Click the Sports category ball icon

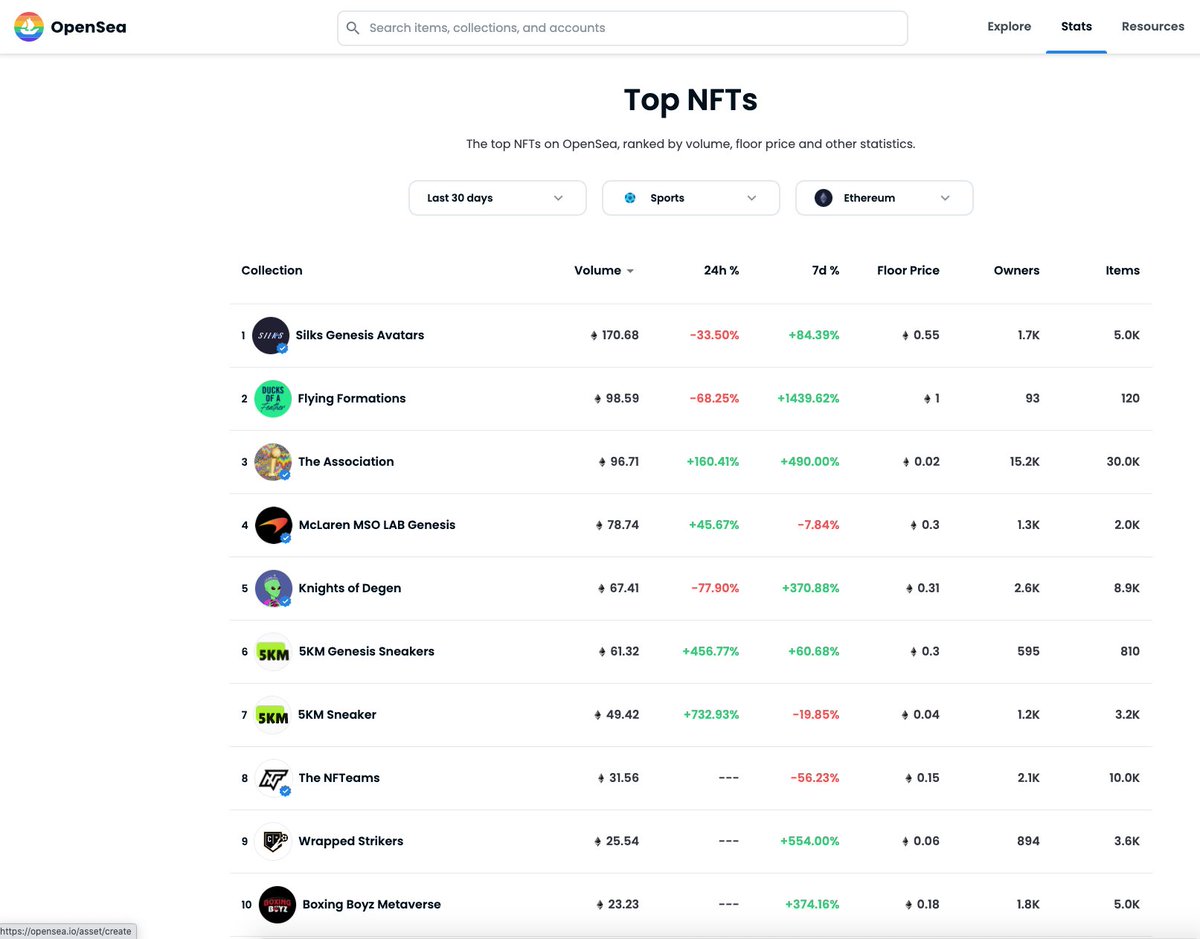click(x=630, y=198)
